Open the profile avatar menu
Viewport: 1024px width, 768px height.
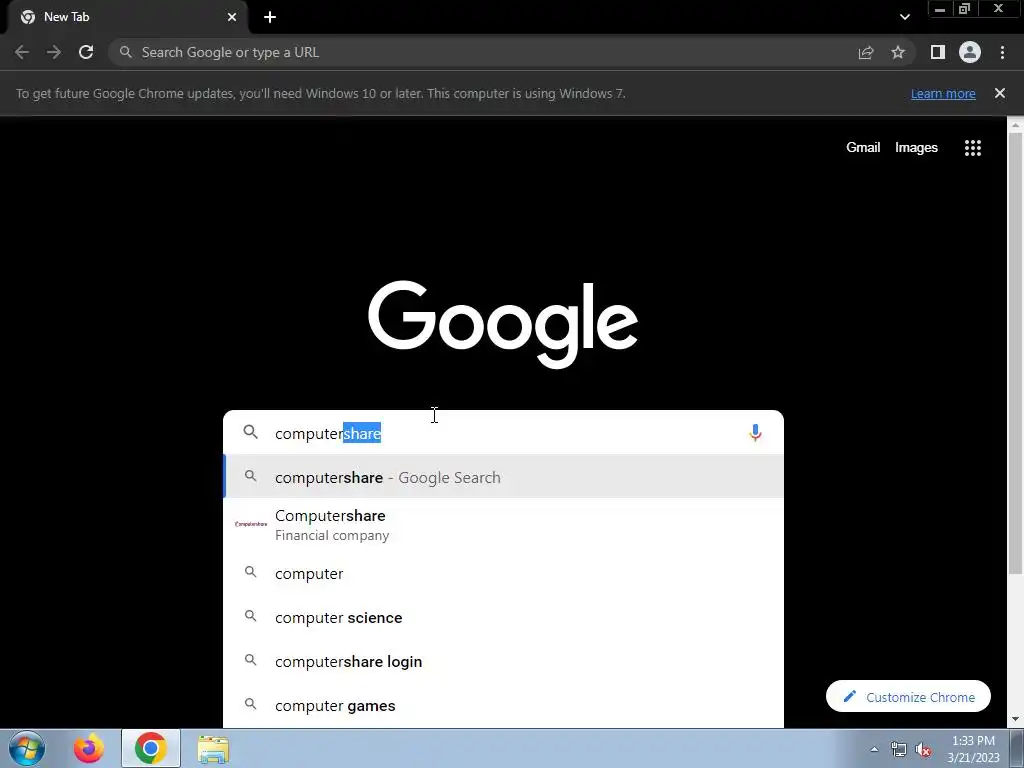[x=970, y=52]
